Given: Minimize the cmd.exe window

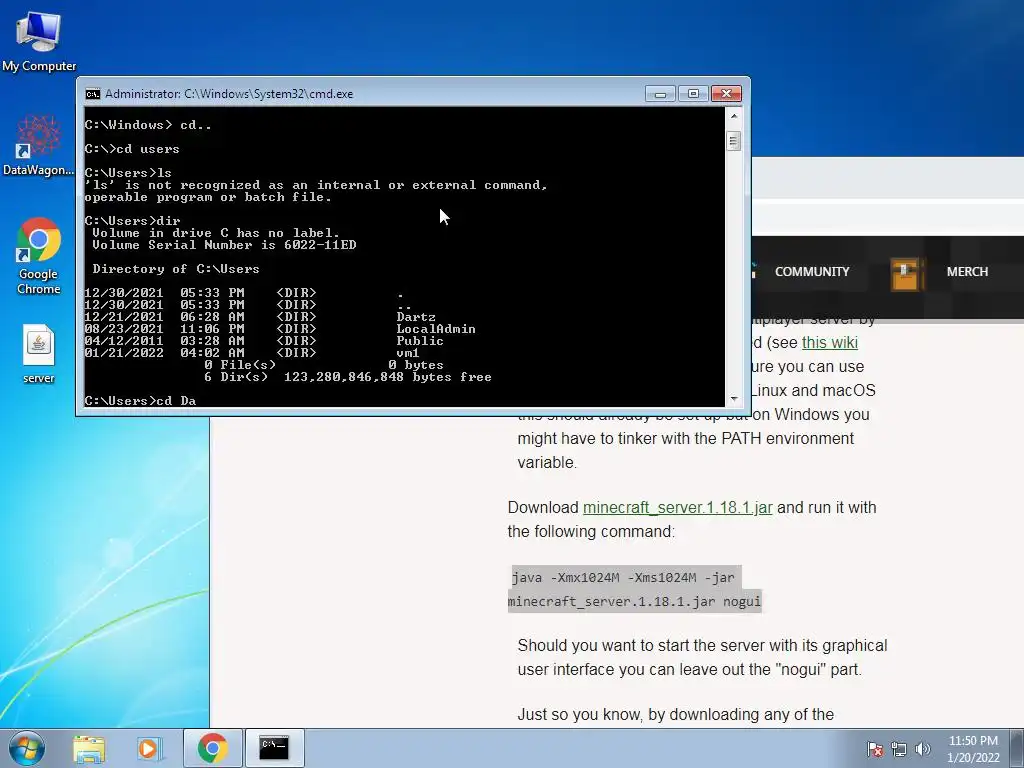Looking at the screenshot, I should [660, 94].
